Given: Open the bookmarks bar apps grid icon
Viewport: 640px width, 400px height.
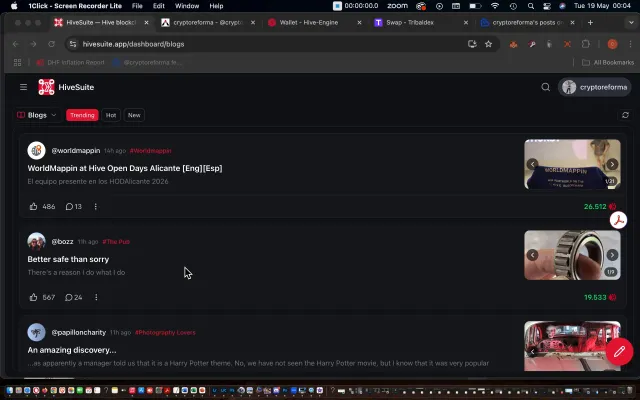Looking at the screenshot, I should [x=18, y=62].
